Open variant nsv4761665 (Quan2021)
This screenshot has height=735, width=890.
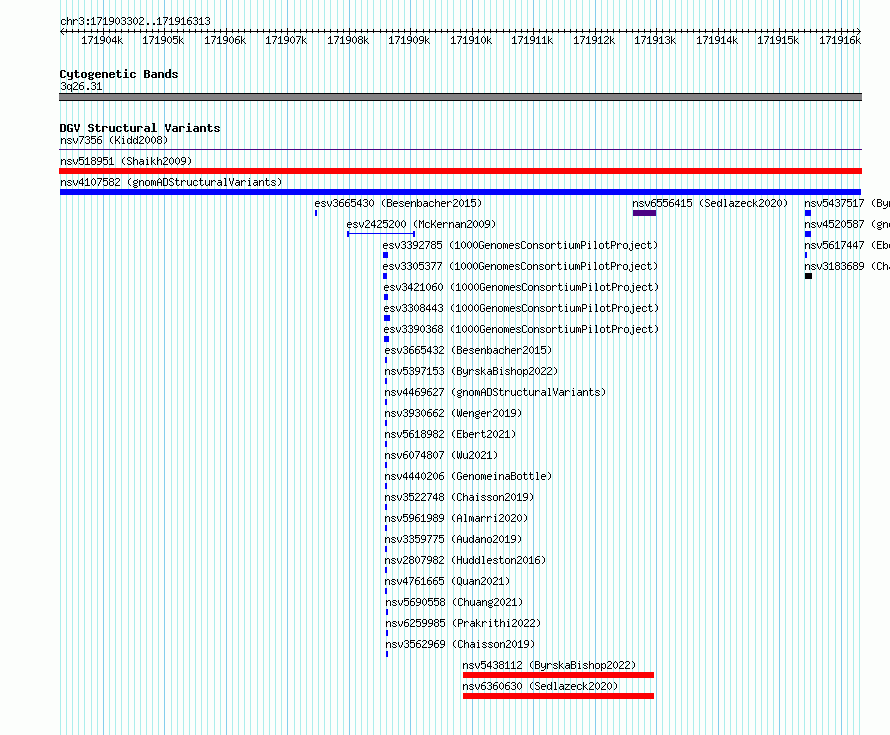[447, 581]
